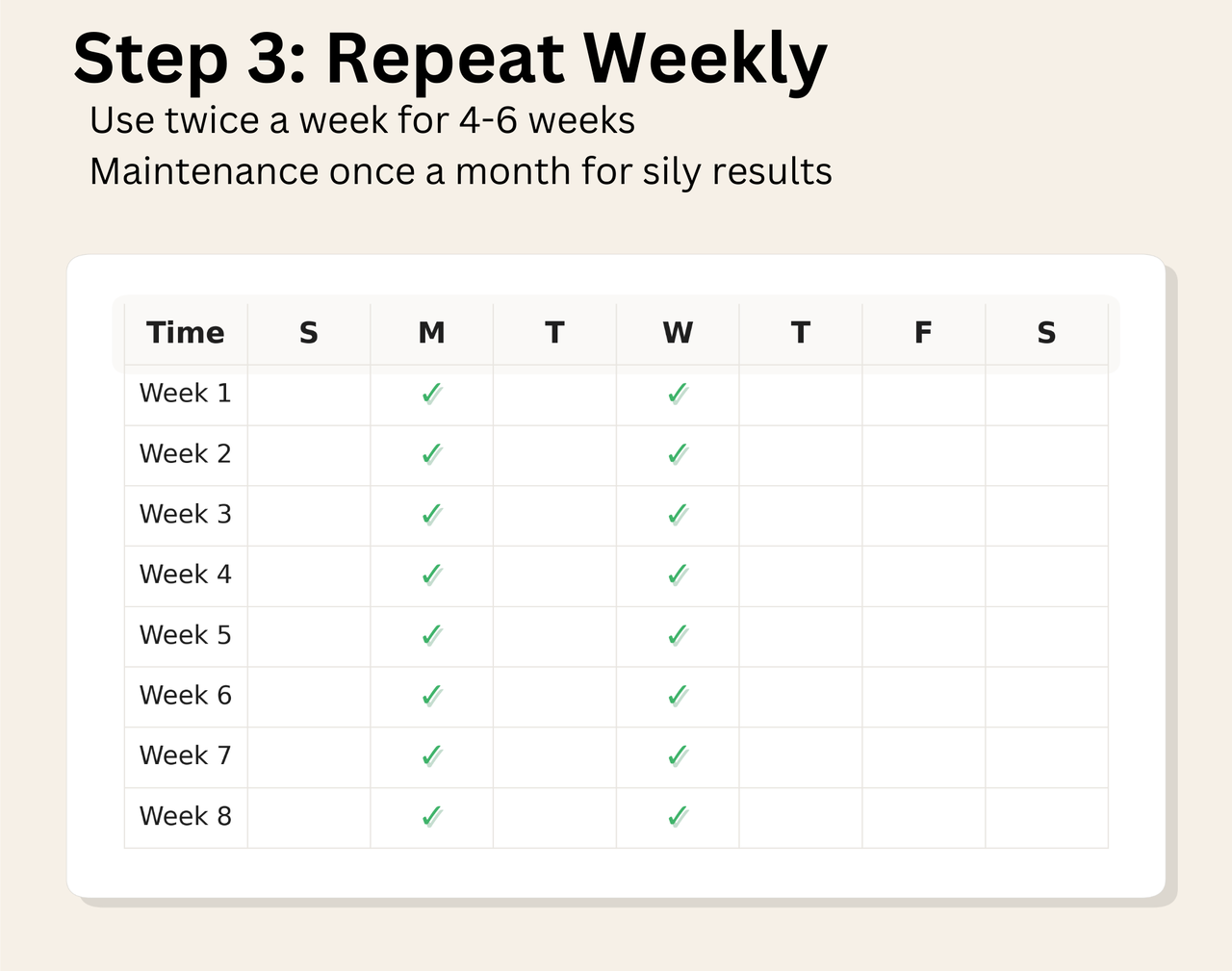This screenshot has height=971, width=1232.
Task: Click the Week 1 row label
Action: 186,394
